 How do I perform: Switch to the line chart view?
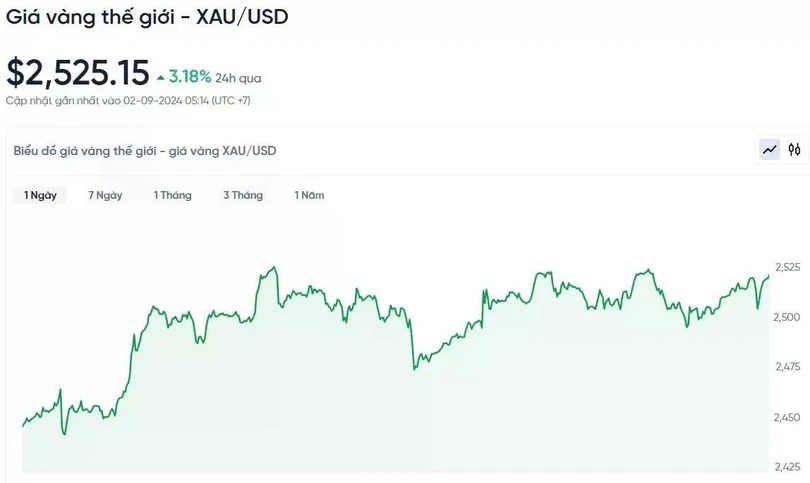tap(770, 150)
